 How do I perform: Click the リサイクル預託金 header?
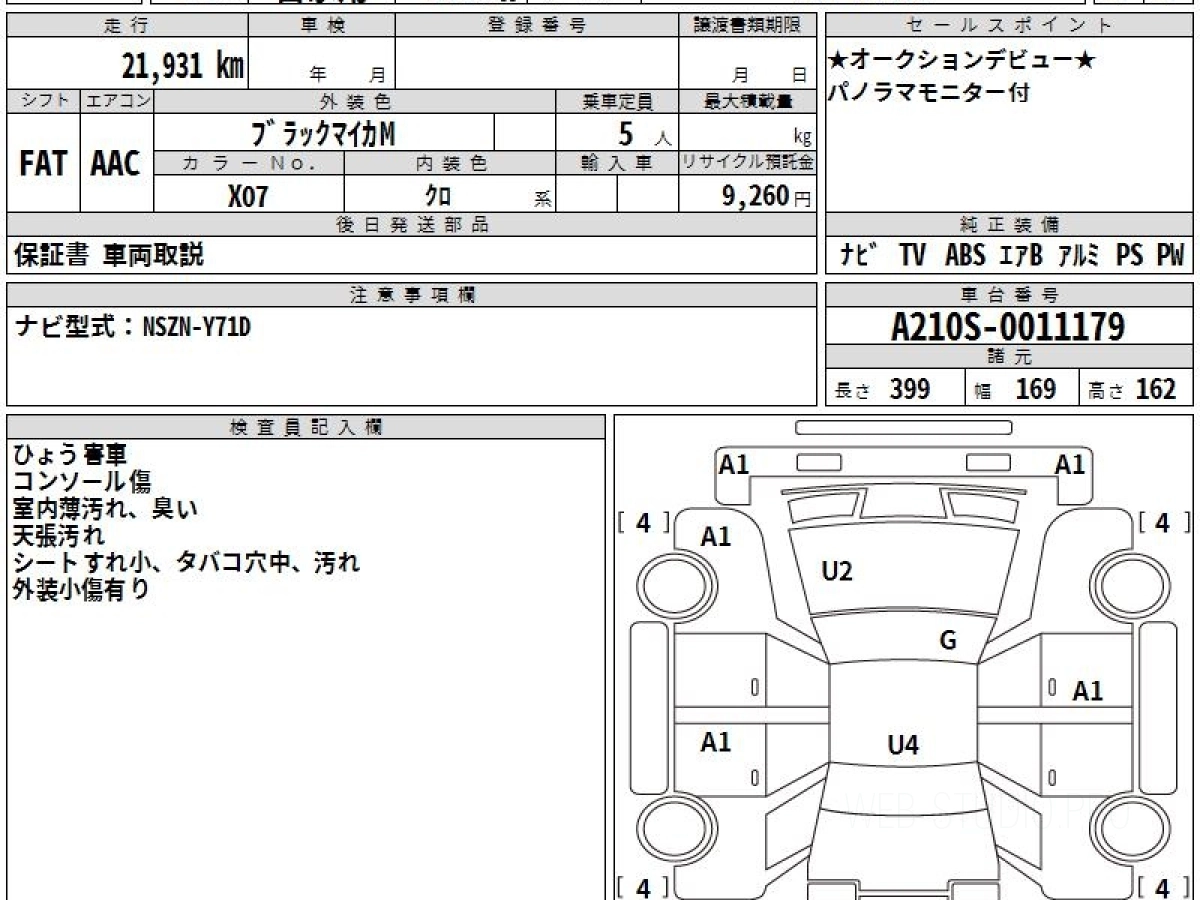747,163
